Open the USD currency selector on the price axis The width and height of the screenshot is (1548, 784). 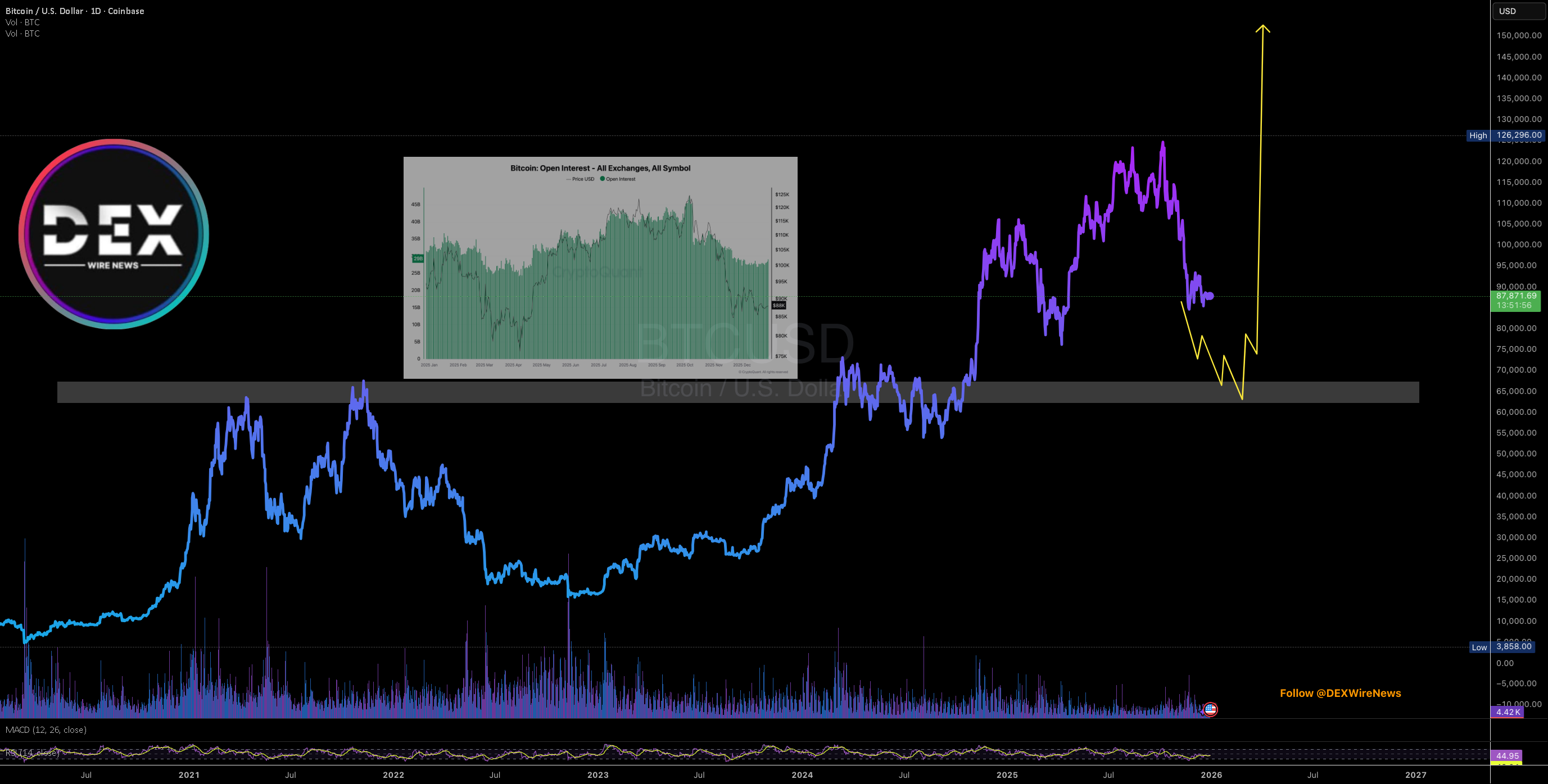tap(1519, 11)
